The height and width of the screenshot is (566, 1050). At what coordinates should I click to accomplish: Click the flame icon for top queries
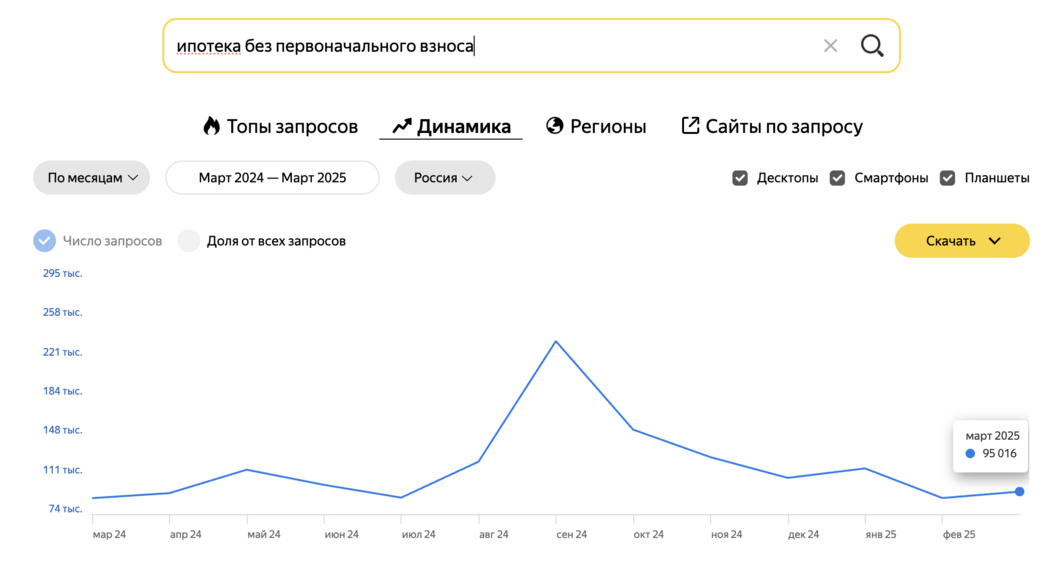coord(212,126)
